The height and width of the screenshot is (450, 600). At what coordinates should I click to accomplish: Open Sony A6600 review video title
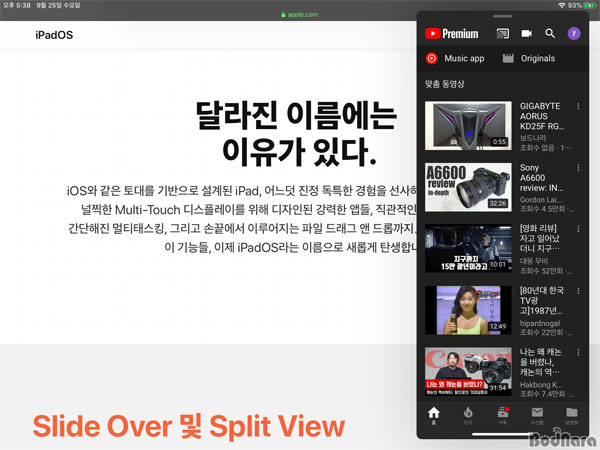541,178
